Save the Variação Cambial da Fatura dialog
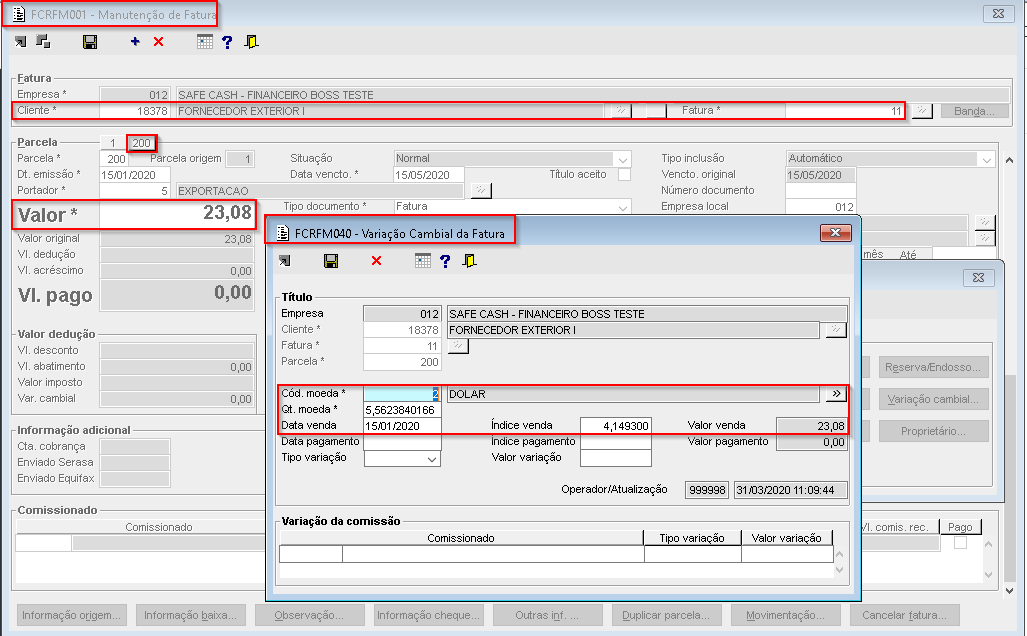Image resolution: width=1027 pixels, height=636 pixels. click(331, 261)
